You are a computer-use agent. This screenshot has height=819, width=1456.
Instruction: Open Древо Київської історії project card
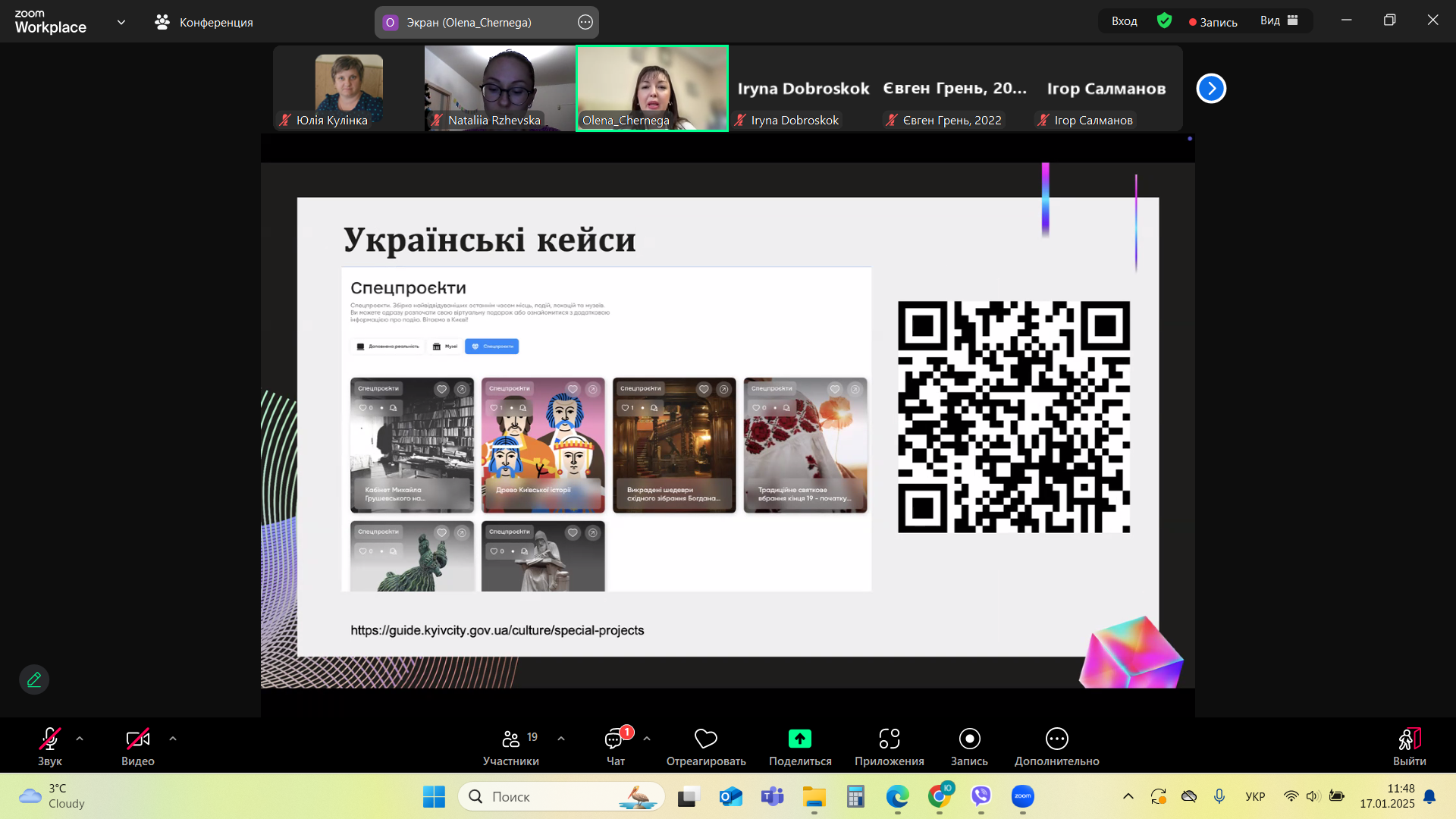tap(543, 445)
